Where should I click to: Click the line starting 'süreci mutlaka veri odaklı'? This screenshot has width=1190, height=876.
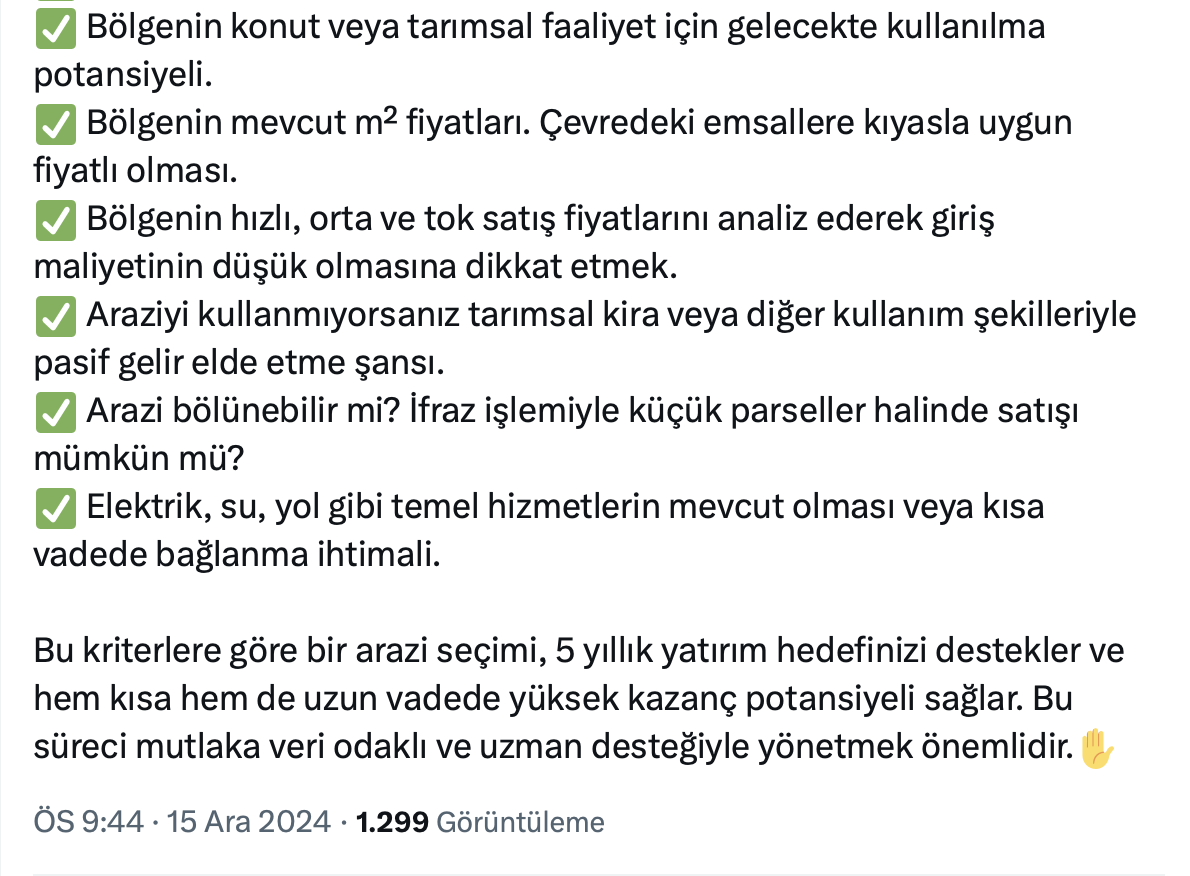pos(553,747)
